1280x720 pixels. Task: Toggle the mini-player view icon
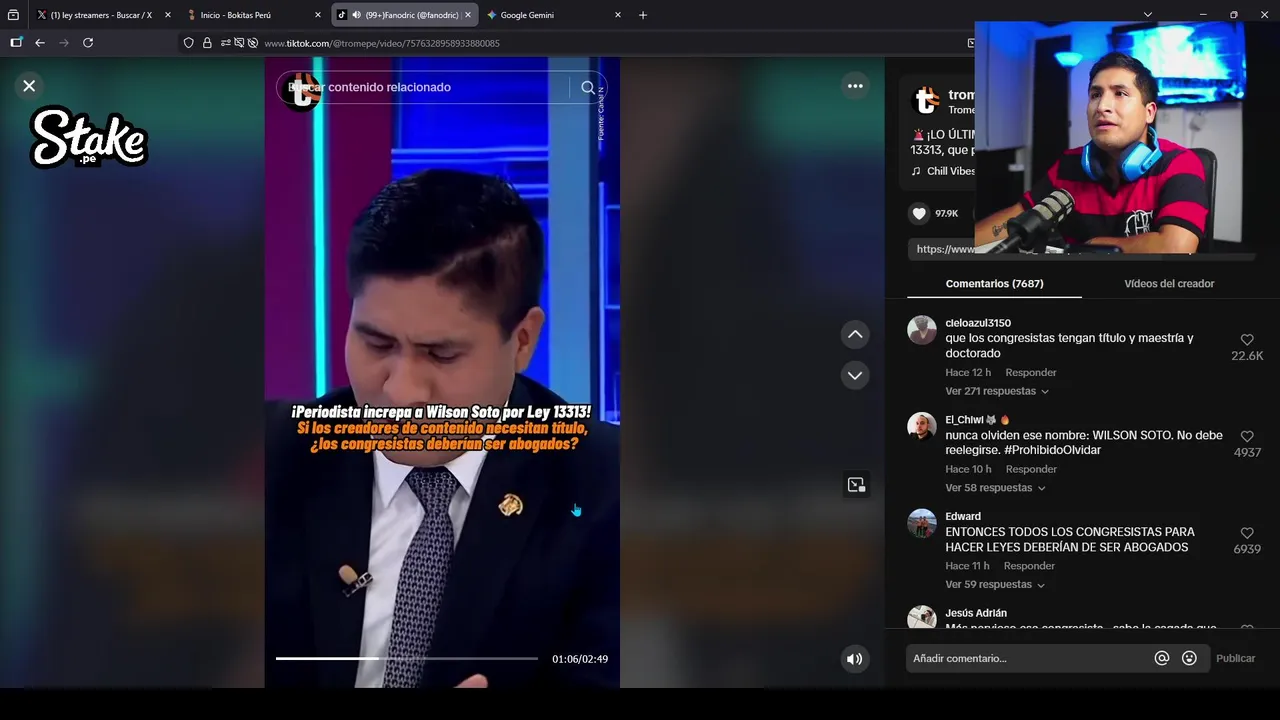(856, 485)
